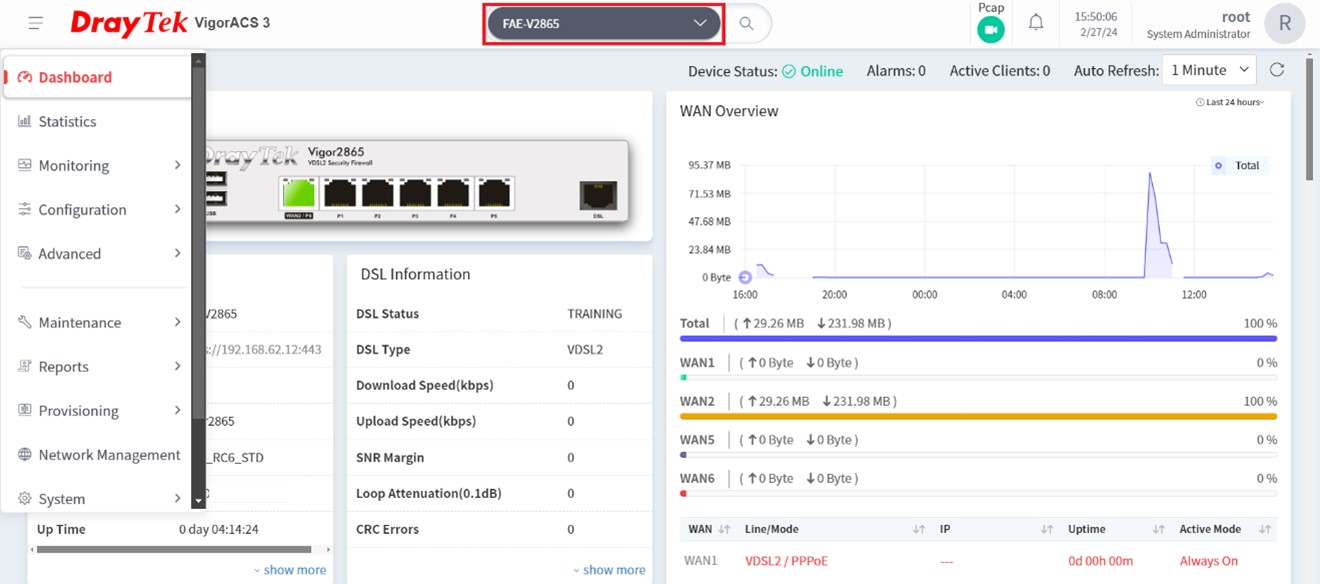Open the Dashboard menu item
1320x584 pixels.
97,77
